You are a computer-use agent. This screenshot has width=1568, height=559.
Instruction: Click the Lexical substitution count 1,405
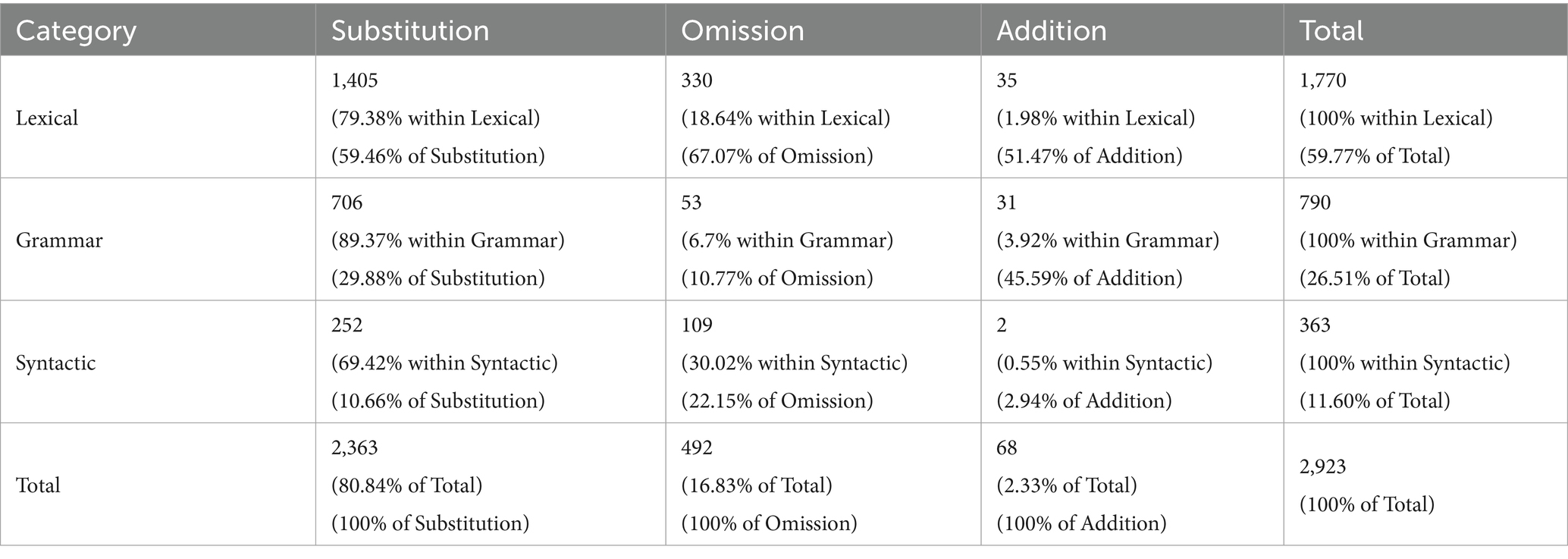[354, 80]
